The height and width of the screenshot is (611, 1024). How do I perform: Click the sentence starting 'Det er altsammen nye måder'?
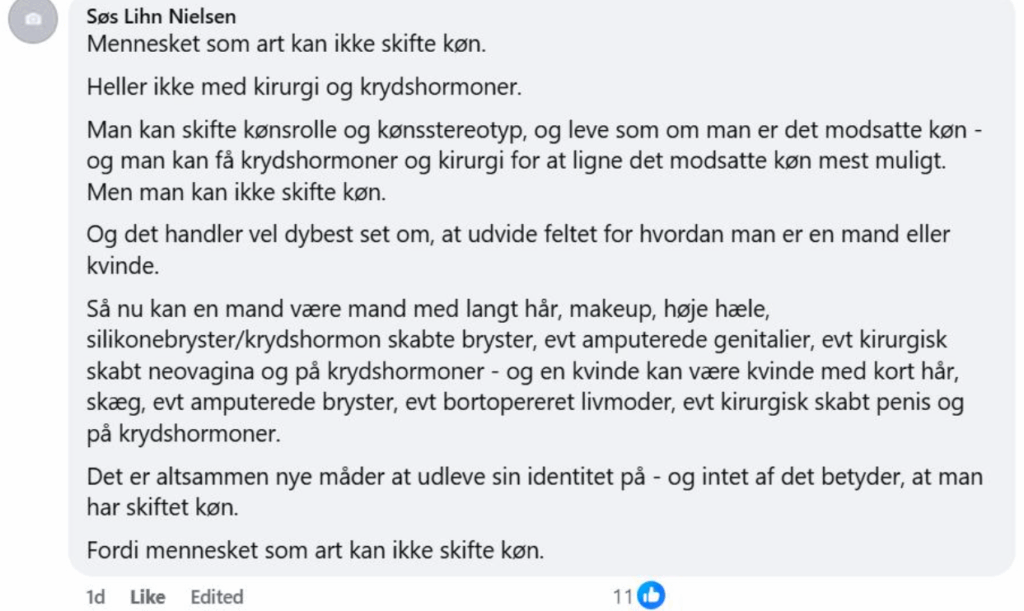[534, 476]
